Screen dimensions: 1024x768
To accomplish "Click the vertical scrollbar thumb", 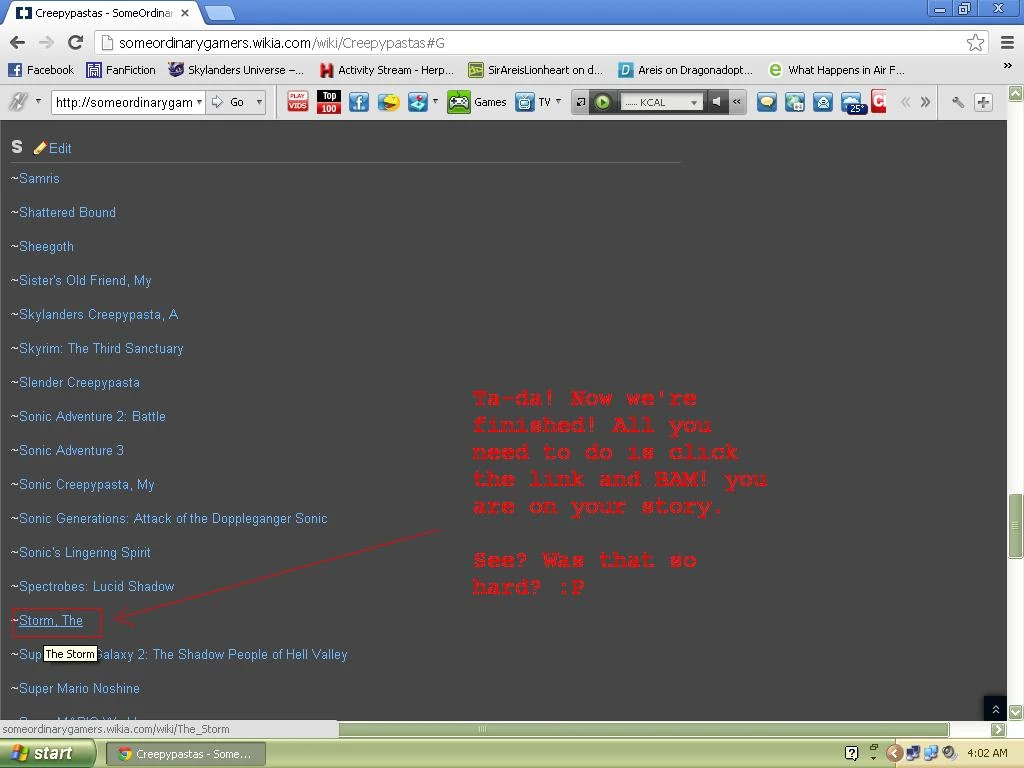I will (1015, 526).
